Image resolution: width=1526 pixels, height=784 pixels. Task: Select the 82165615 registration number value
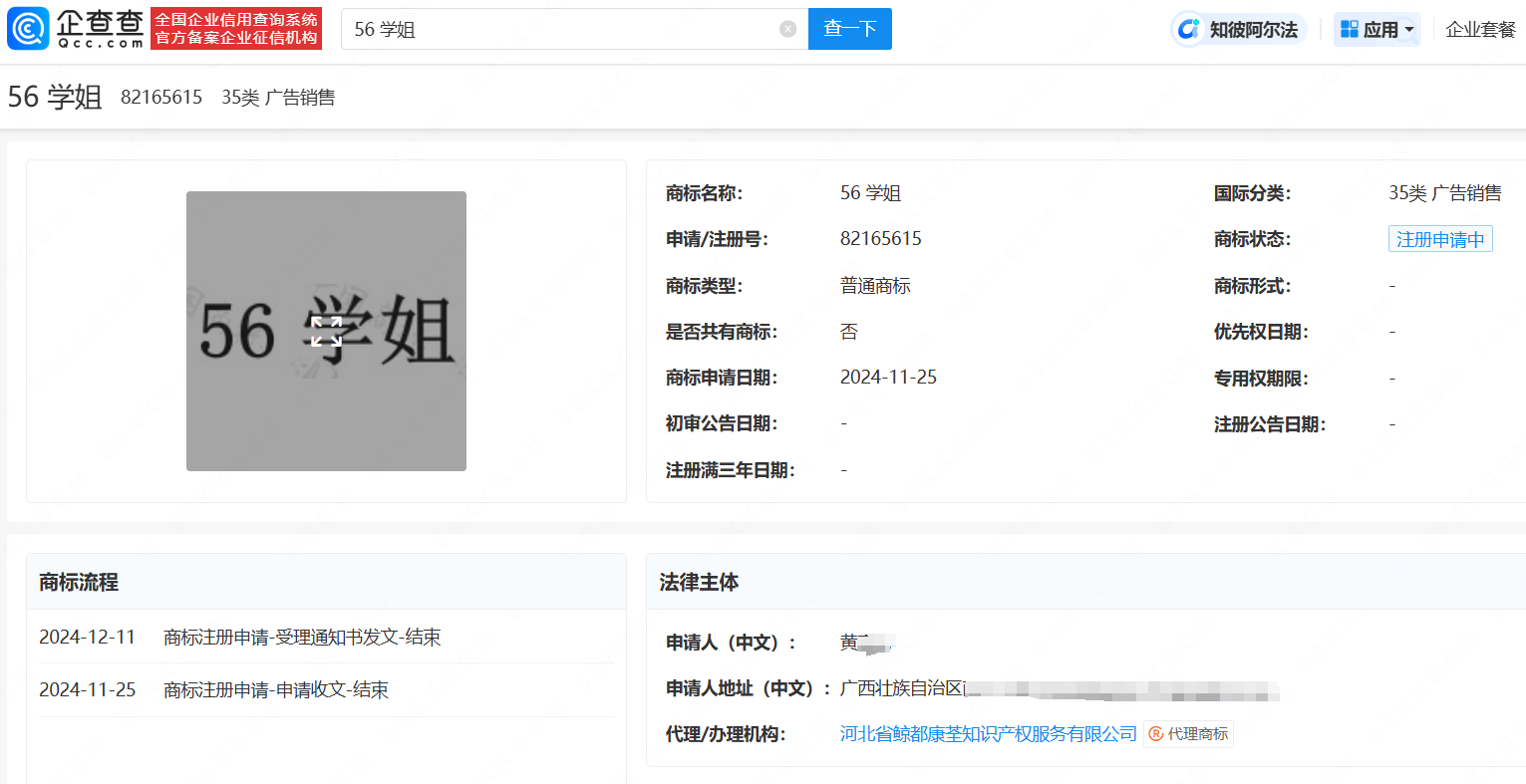[x=881, y=238]
